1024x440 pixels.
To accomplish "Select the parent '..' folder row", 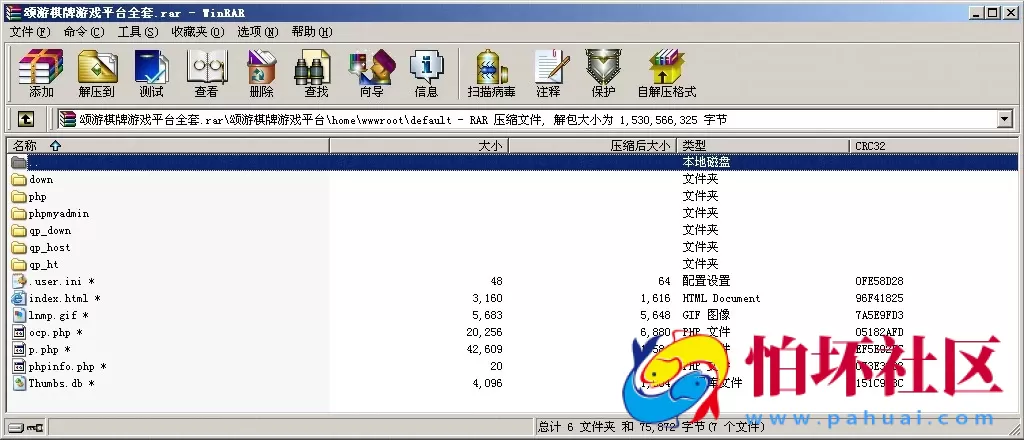I will click(512, 162).
